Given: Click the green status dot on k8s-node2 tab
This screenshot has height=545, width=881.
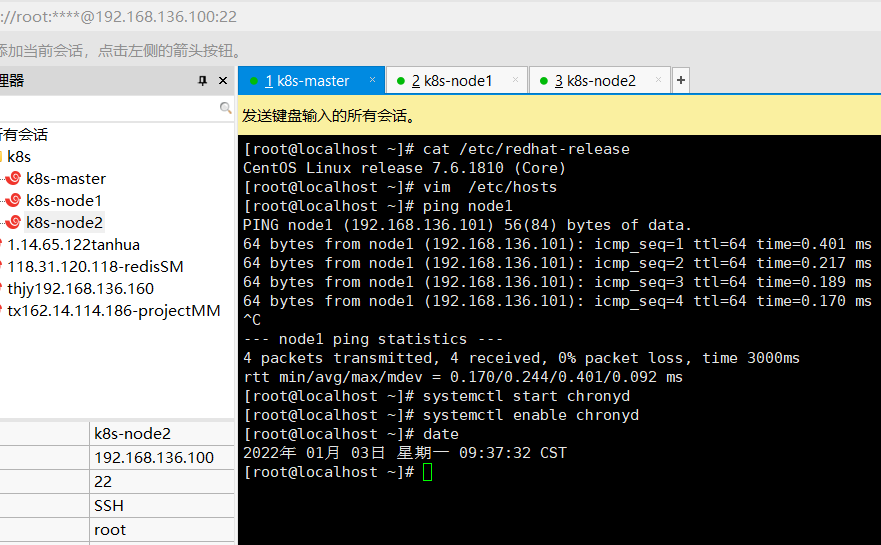Looking at the screenshot, I should [543, 81].
